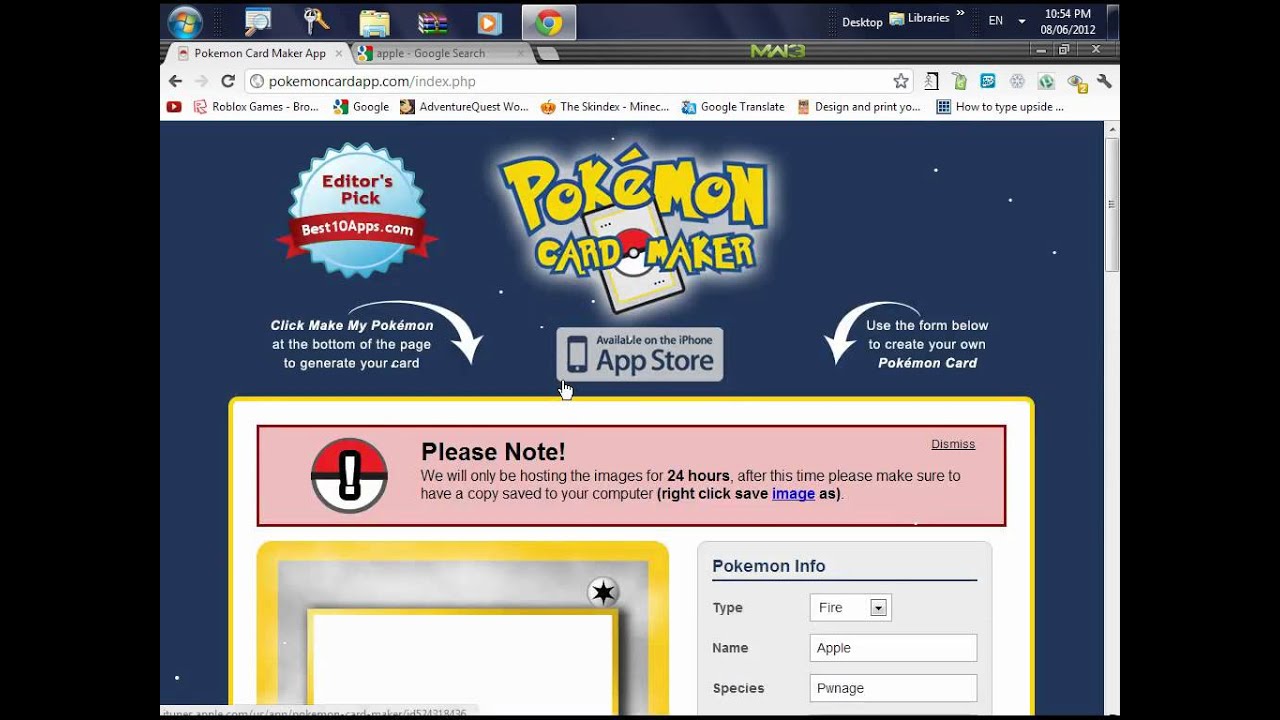Open the Google Translate bookmark
This screenshot has width=1280, height=720.
point(733,107)
